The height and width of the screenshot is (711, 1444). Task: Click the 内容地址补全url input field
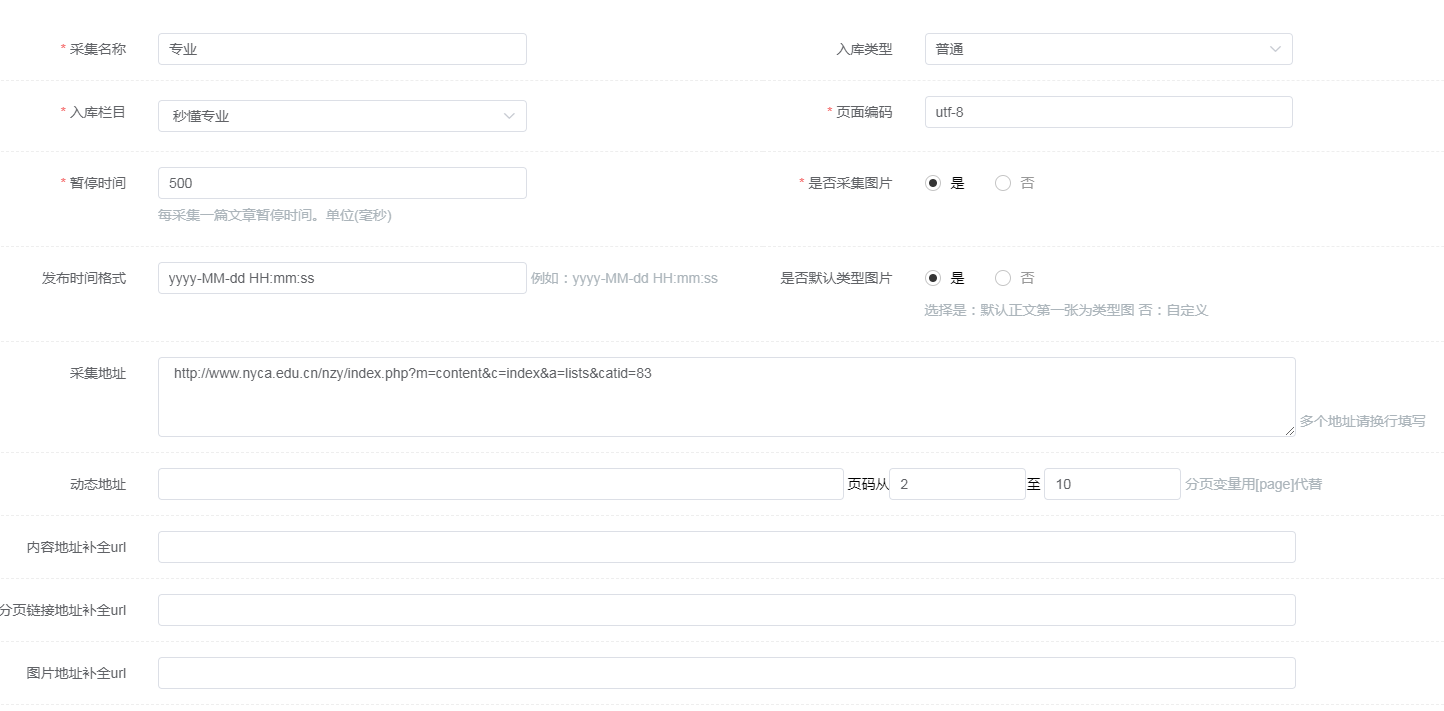click(x=727, y=547)
